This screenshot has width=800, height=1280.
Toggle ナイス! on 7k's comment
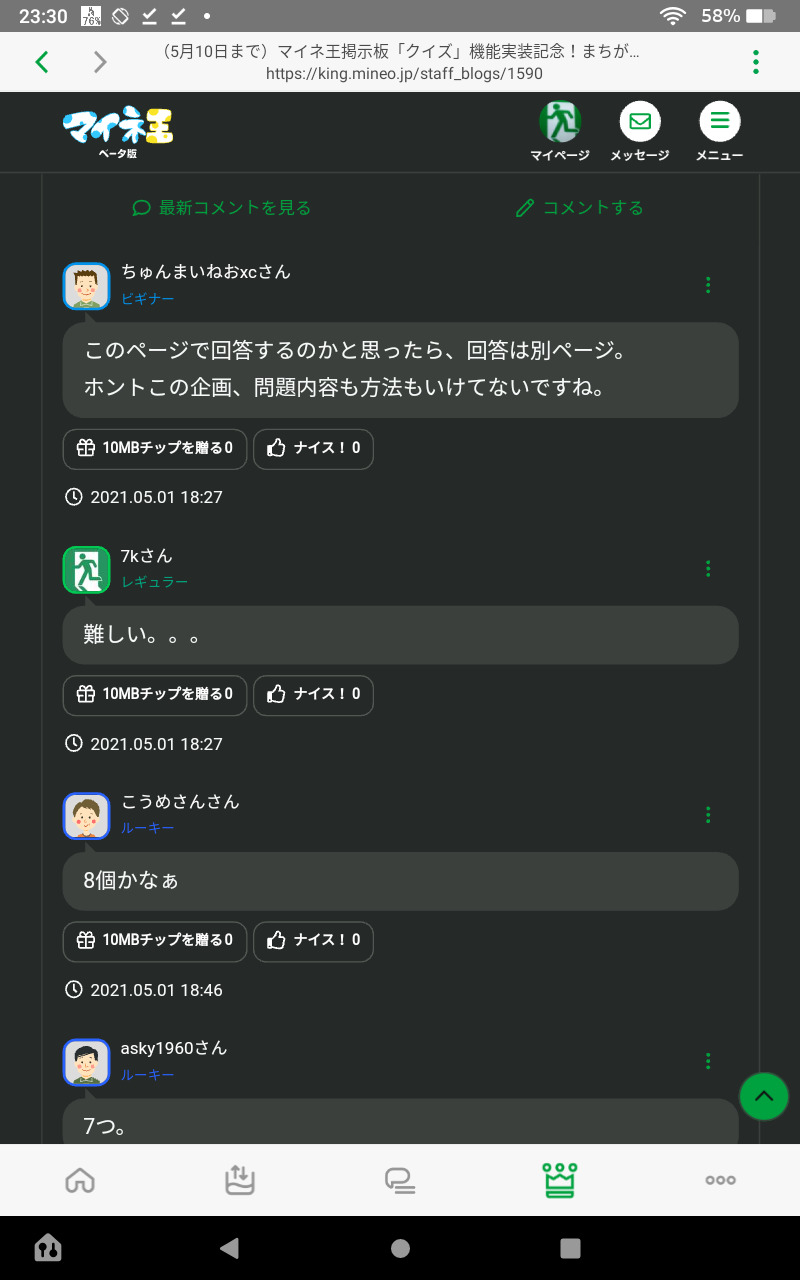pyautogui.click(x=313, y=694)
